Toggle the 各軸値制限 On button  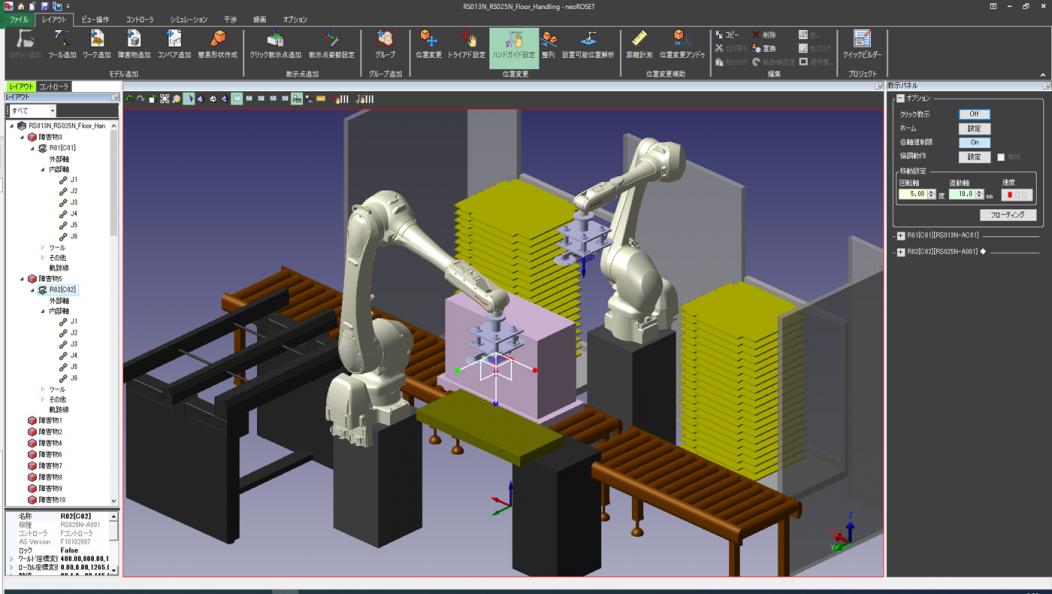coord(973,142)
